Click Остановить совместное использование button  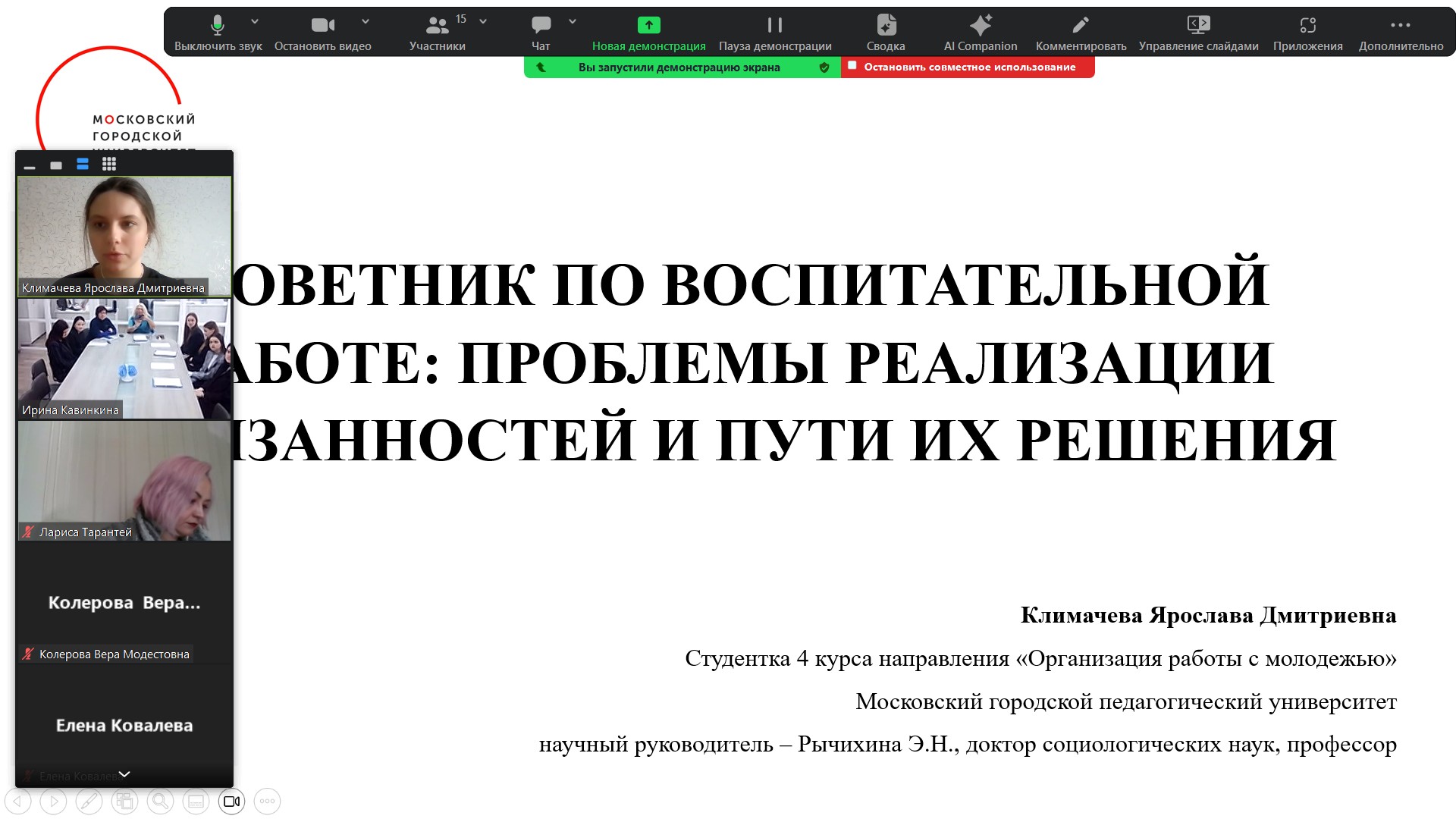click(x=968, y=67)
